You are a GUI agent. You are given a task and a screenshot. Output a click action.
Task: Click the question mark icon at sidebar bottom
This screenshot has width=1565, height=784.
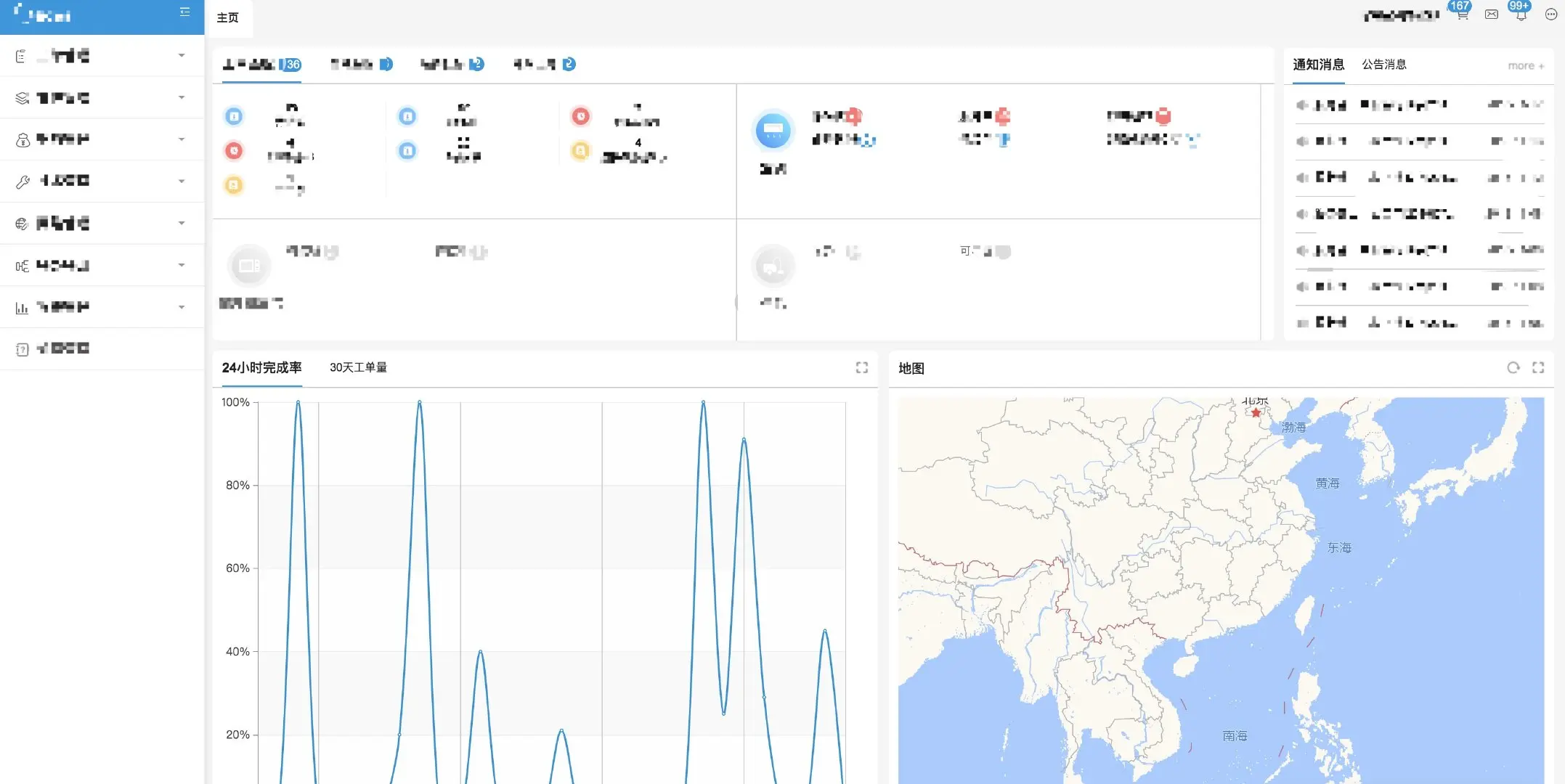coord(21,348)
